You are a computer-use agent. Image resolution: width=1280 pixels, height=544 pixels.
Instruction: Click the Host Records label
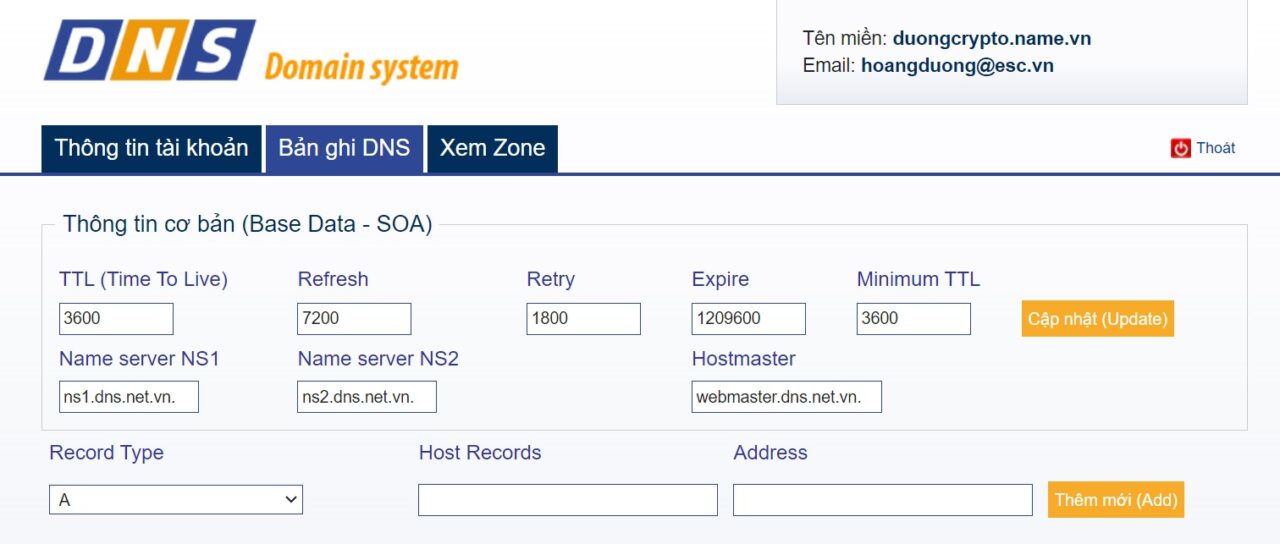tap(480, 453)
